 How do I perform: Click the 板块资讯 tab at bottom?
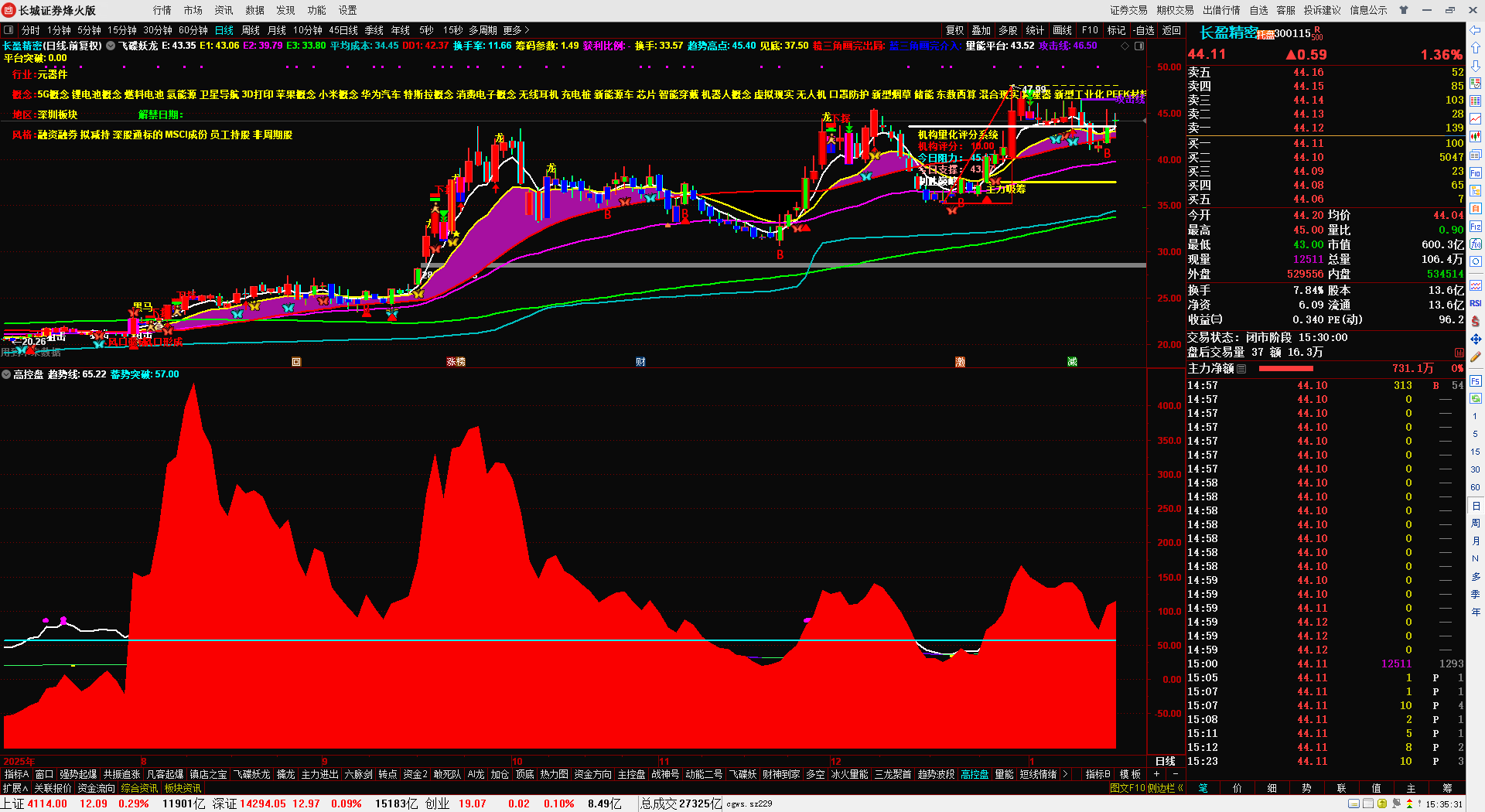click(183, 788)
